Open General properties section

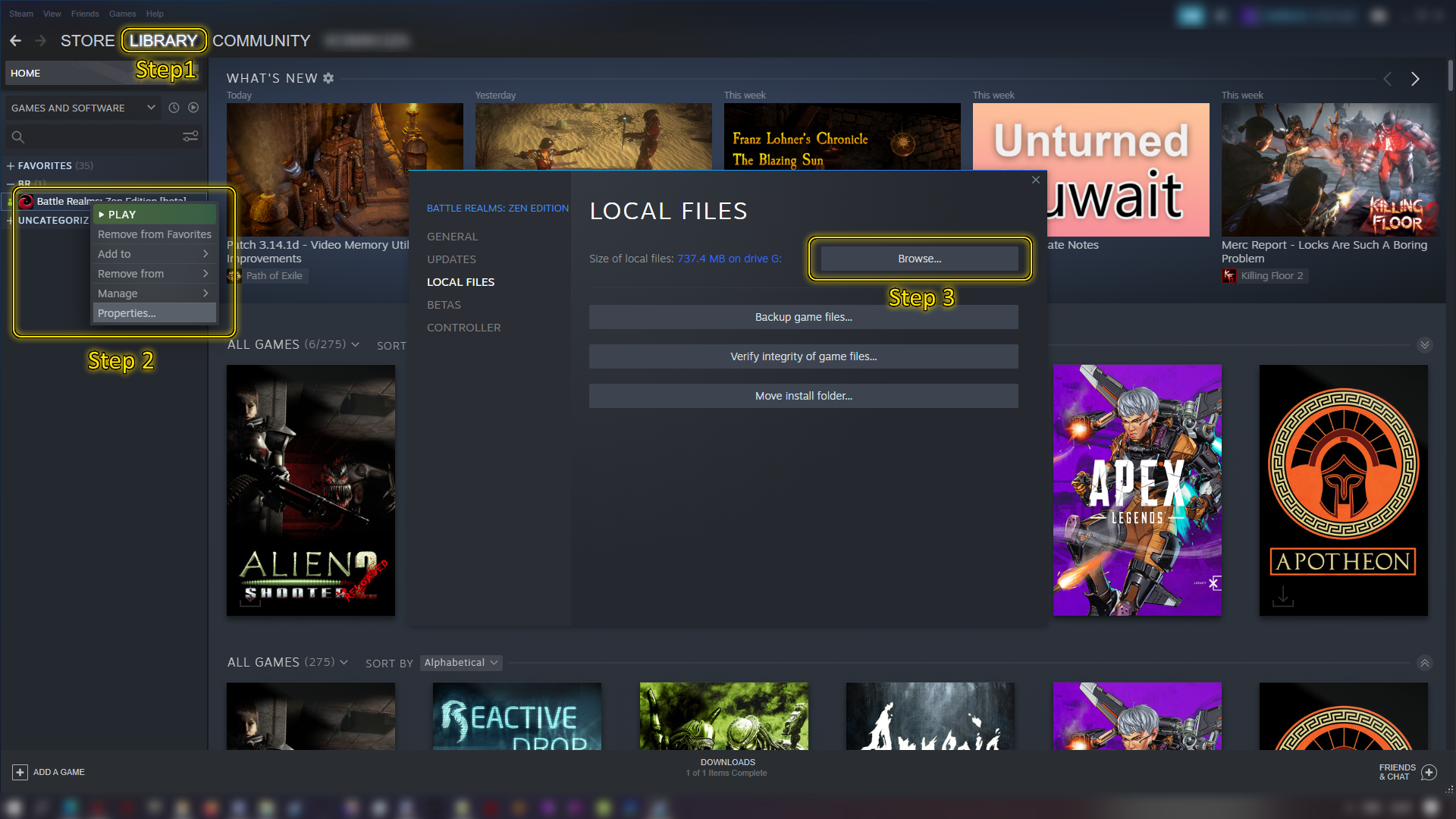click(x=452, y=237)
